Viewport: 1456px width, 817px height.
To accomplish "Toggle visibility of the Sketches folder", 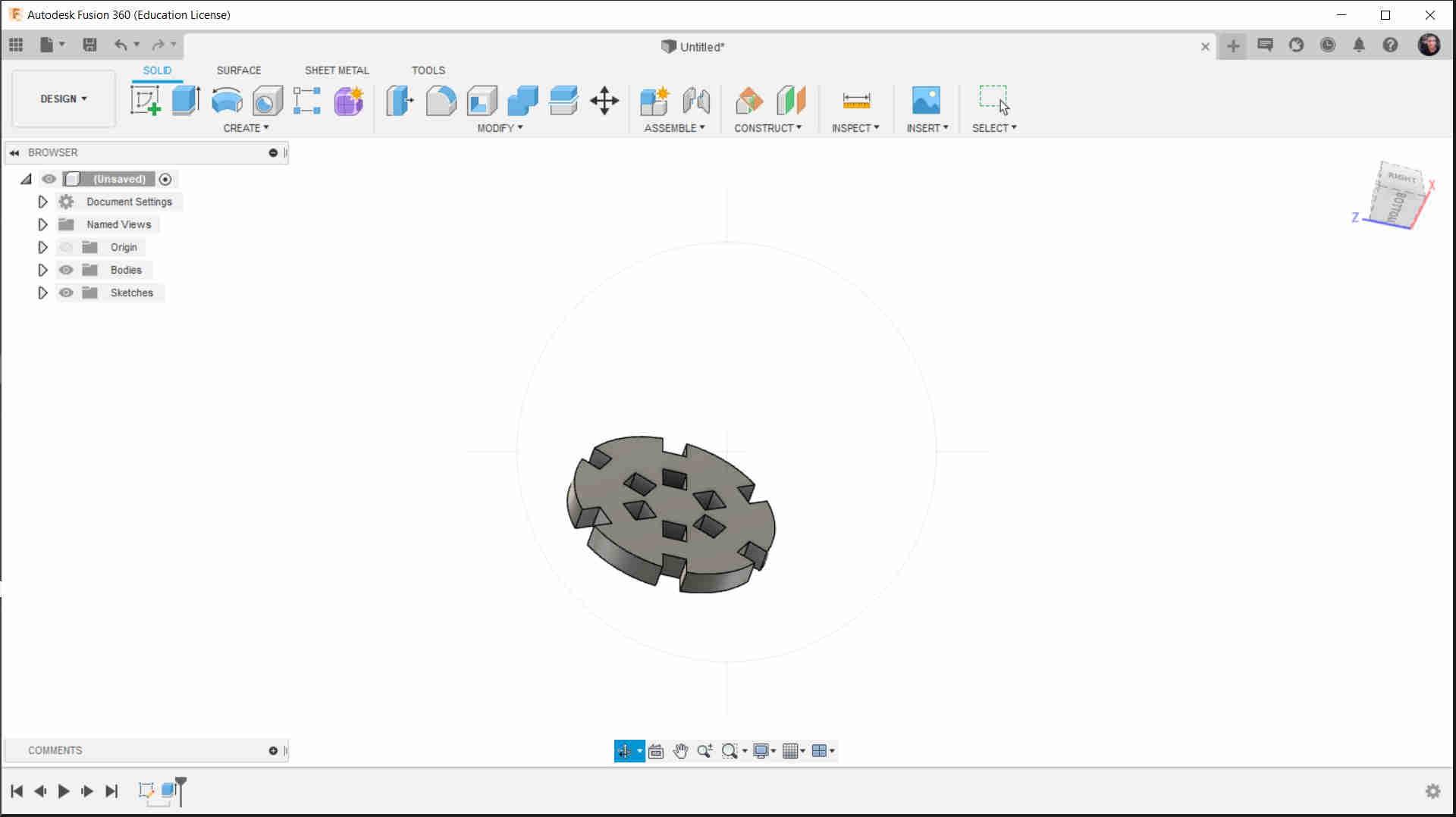I will coord(66,293).
